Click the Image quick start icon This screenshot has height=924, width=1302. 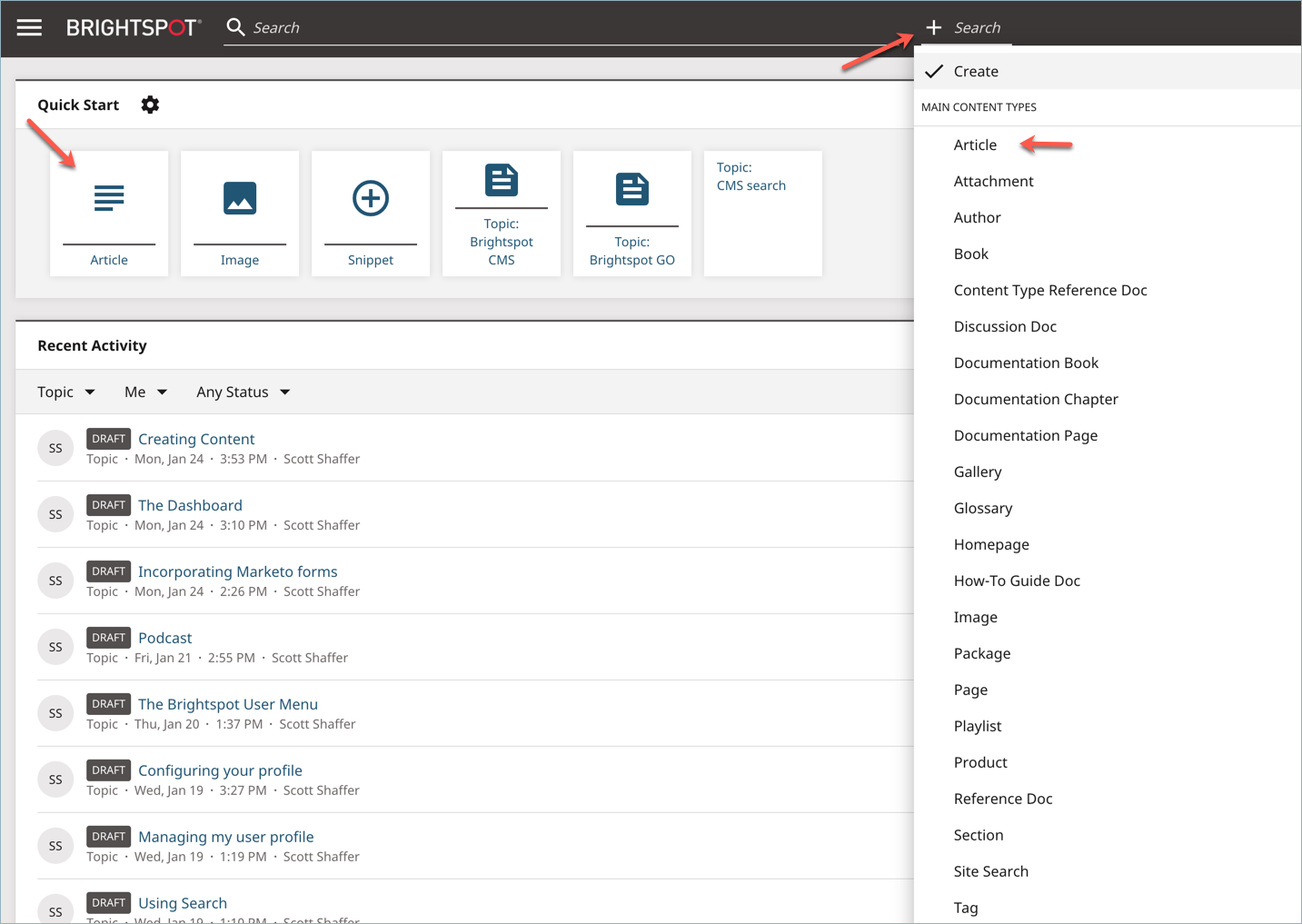pos(240,197)
